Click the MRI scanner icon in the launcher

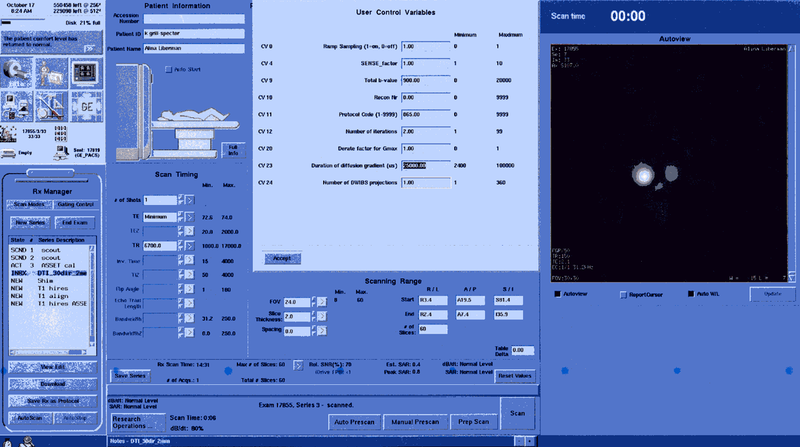coord(20,72)
